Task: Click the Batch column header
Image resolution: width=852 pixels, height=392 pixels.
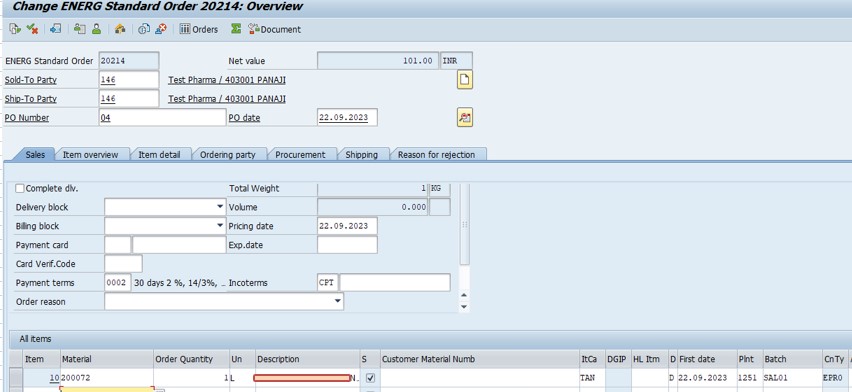Action: (x=792, y=359)
